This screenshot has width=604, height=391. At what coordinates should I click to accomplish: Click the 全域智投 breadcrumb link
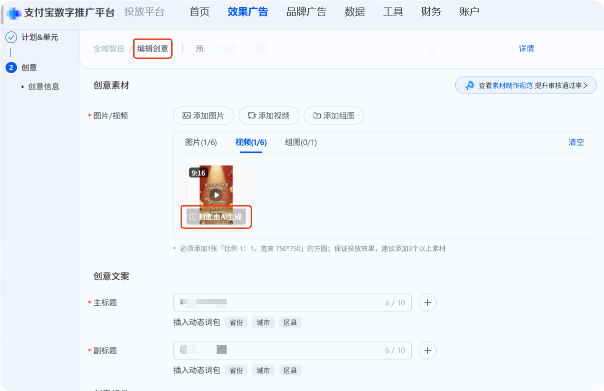coord(109,49)
